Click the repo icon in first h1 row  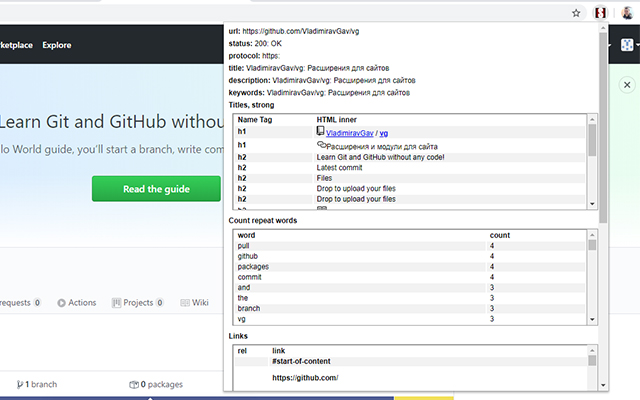click(320, 131)
